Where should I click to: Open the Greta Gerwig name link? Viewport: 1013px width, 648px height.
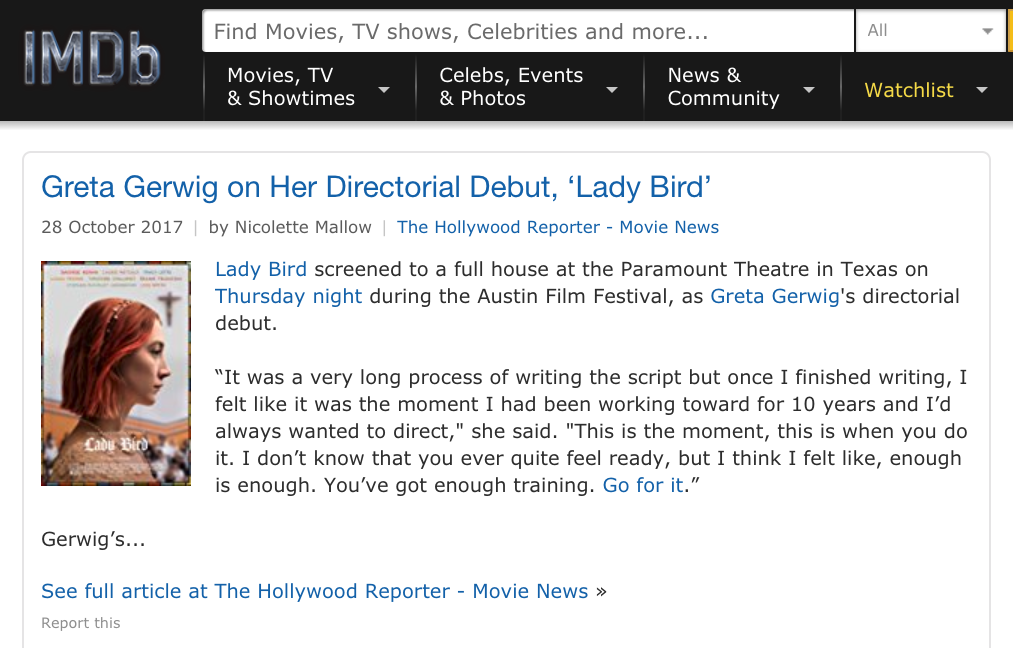coord(775,296)
